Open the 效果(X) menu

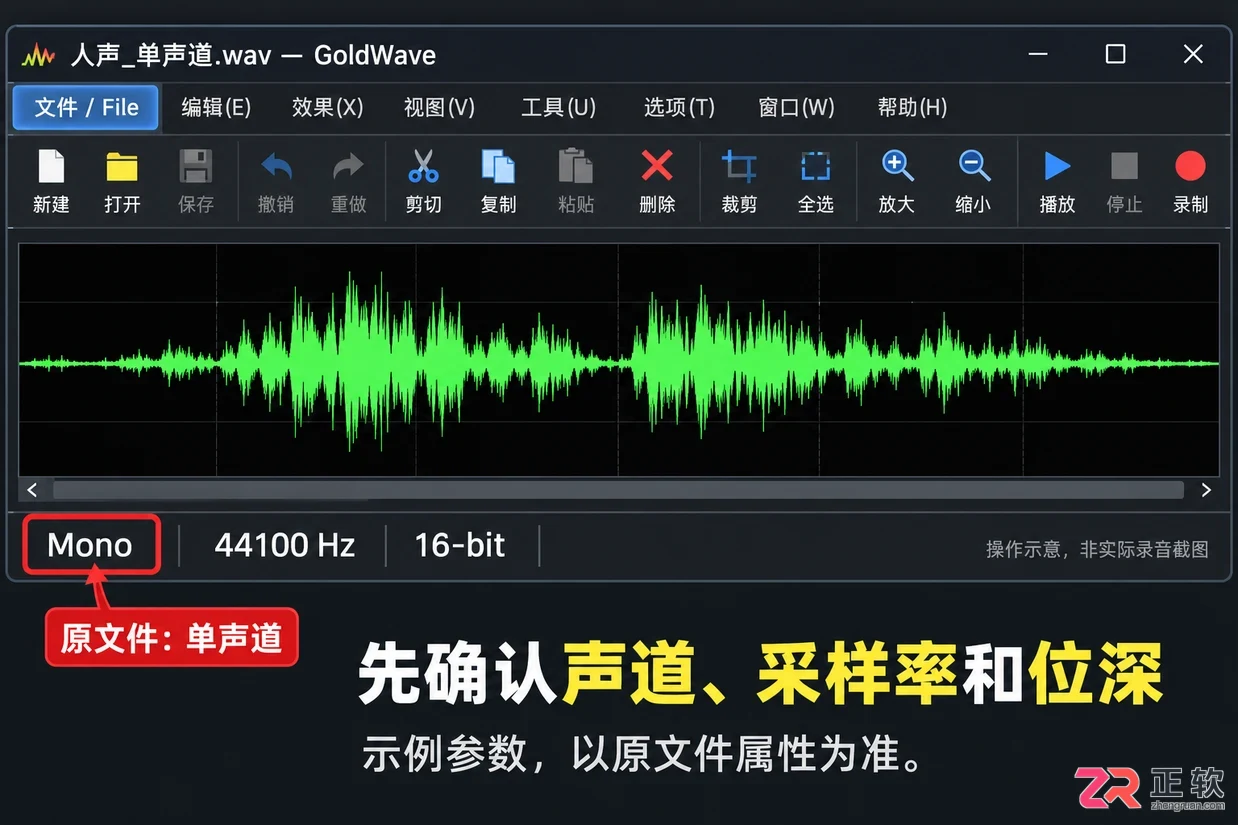(x=327, y=107)
